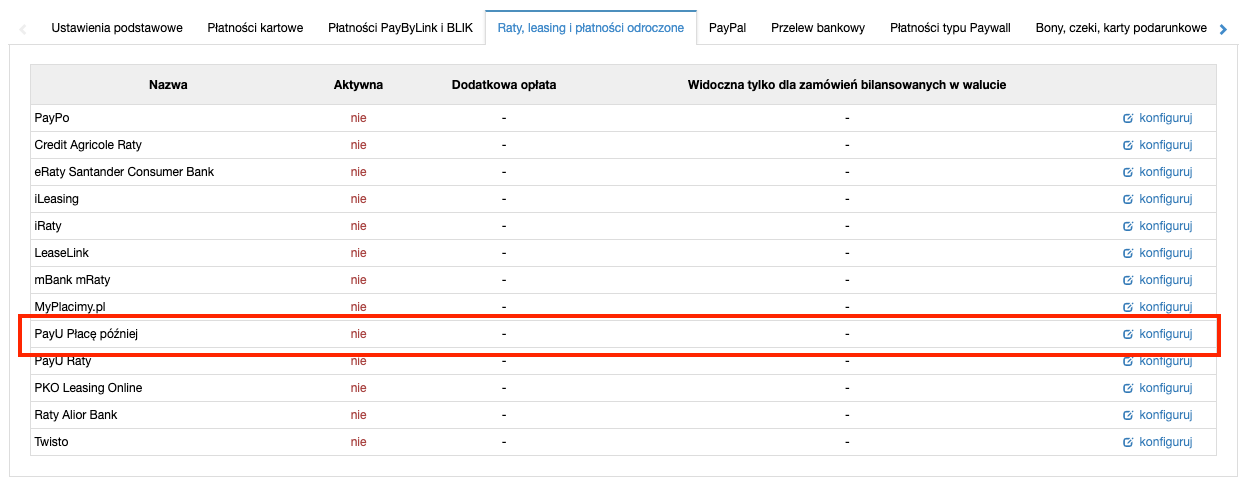Open Płatności PayByLink i BLIK tab
Viewport: 1245px width, 485px height.
click(400, 28)
